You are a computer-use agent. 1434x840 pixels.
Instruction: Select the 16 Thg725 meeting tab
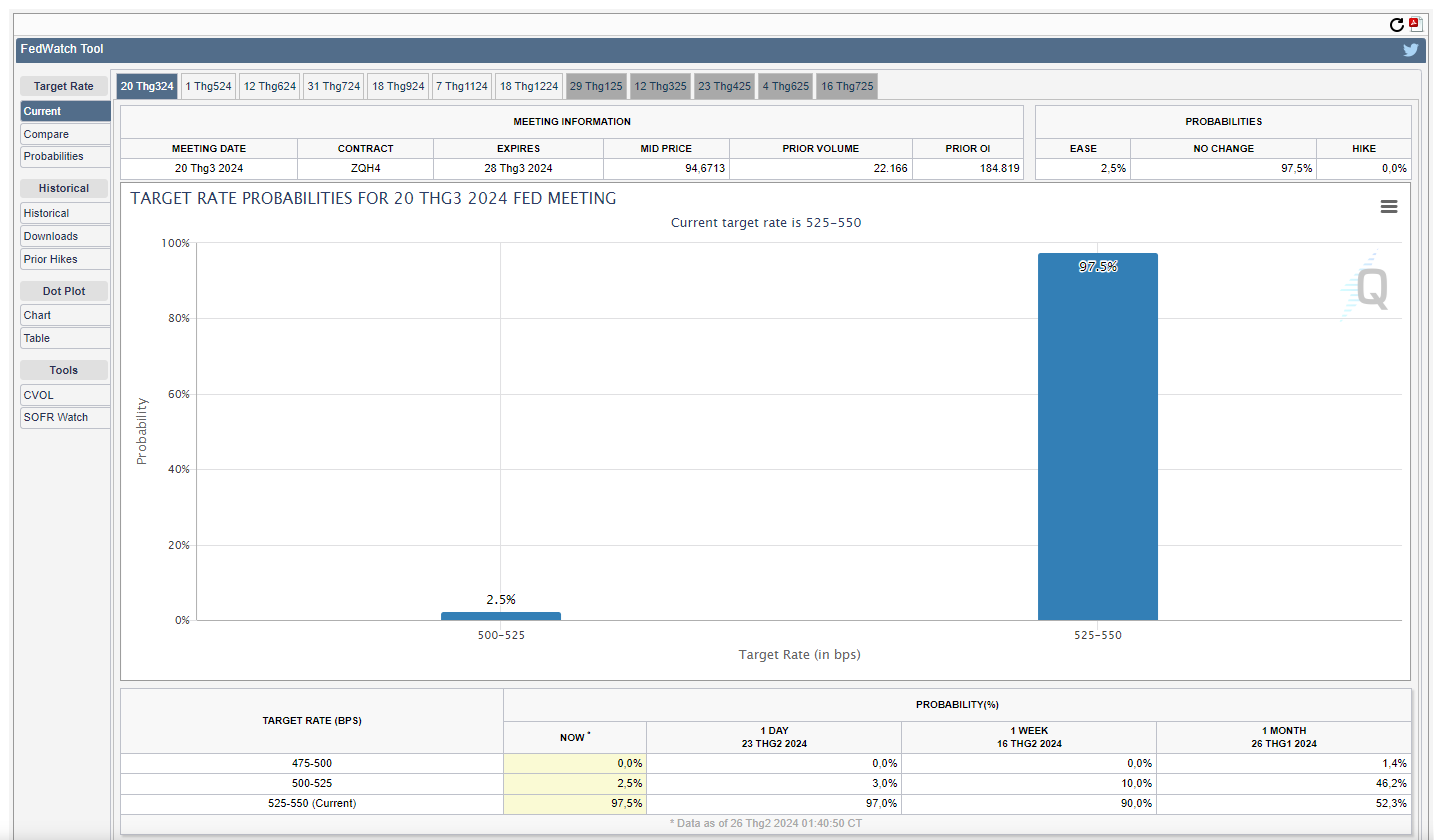847,86
